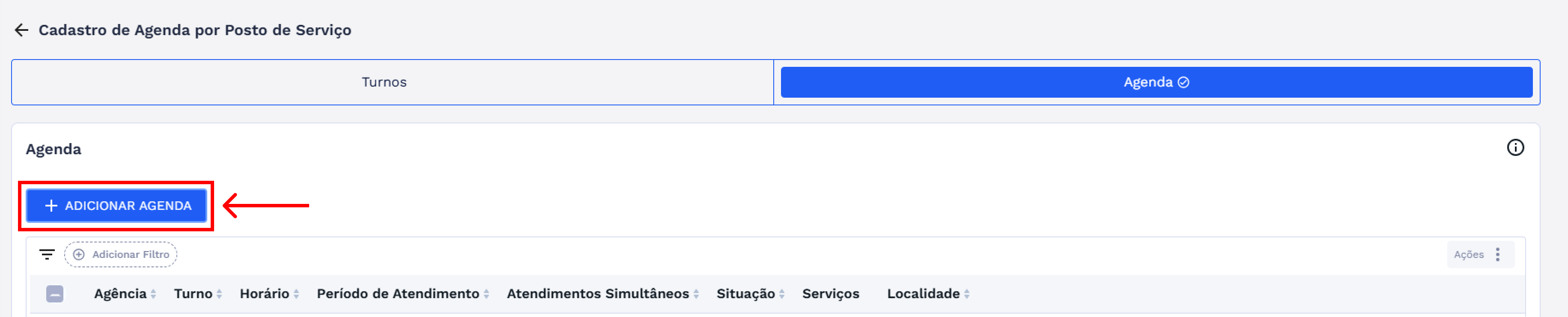1568x317 pixels.
Task: Click the Adicionar Filtro chip
Action: (x=121, y=254)
